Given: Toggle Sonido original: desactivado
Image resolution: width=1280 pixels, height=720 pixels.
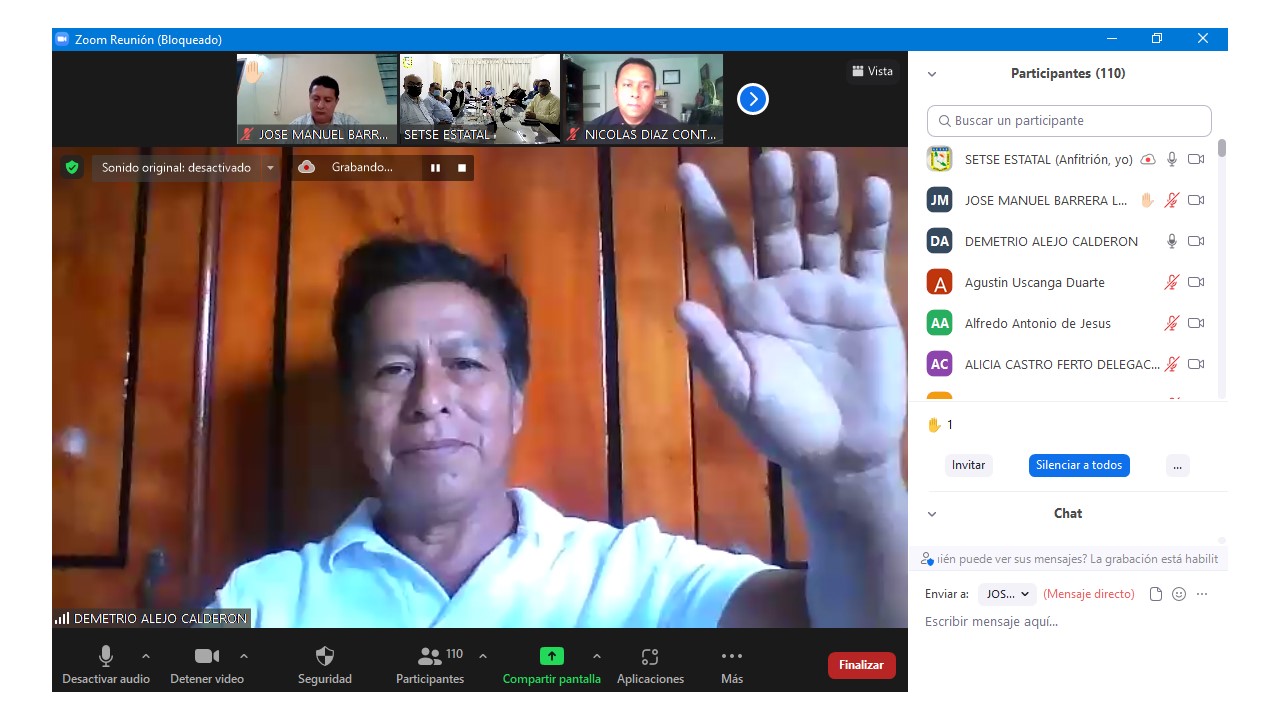Looking at the screenshot, I should (176, 168).
